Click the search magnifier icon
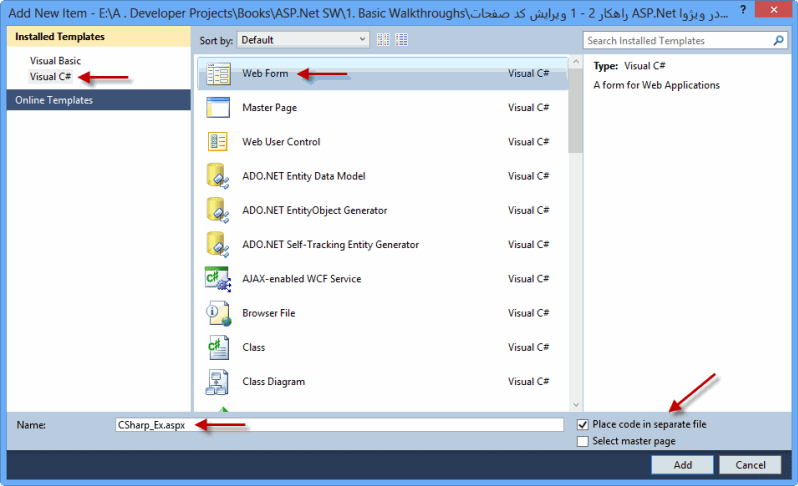 tap(778, 40)
